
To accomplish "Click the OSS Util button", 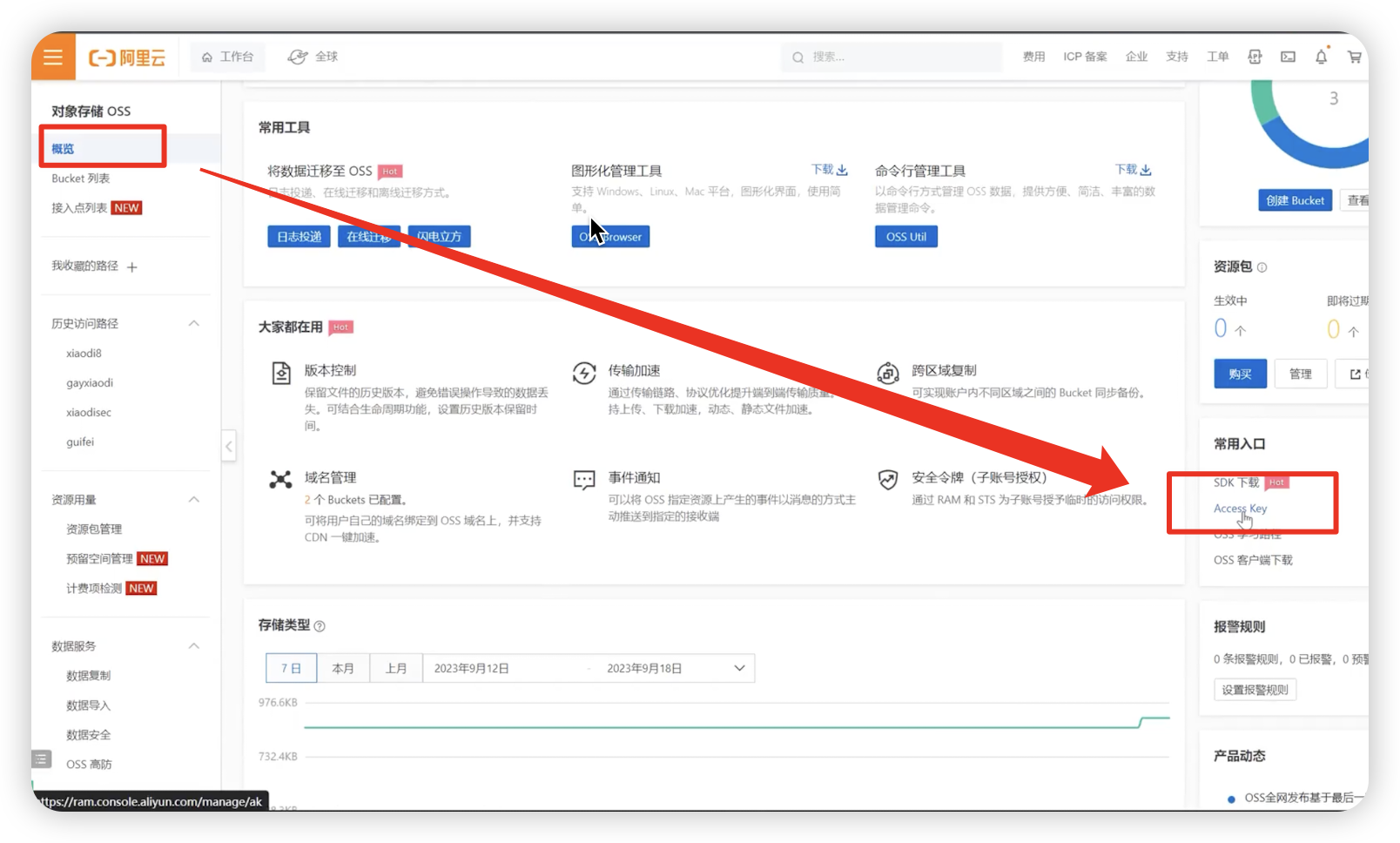I will tap(906, 237).
